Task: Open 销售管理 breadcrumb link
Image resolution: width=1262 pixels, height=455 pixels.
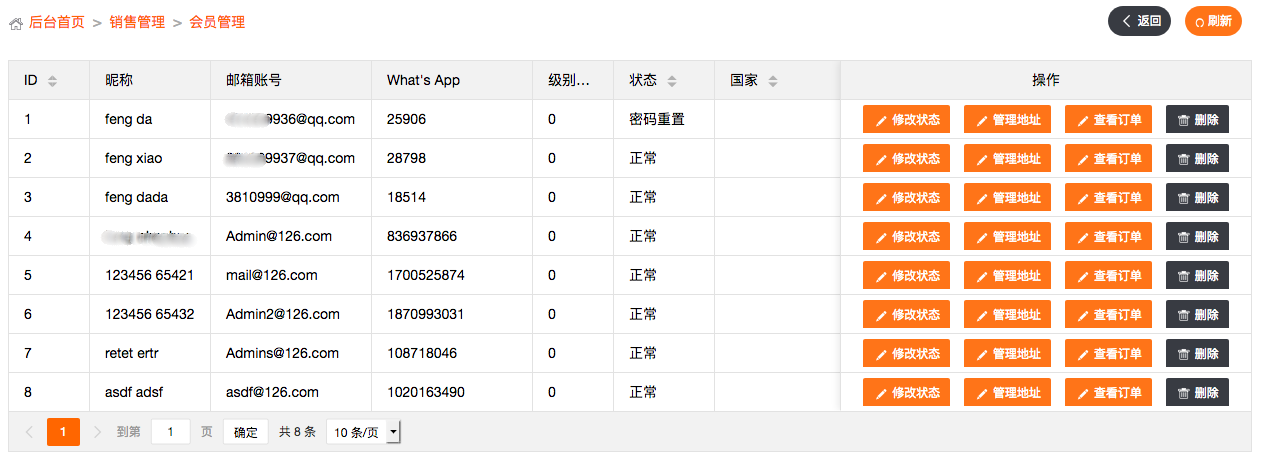Action: pyautogui.click(x=137, y=22)
